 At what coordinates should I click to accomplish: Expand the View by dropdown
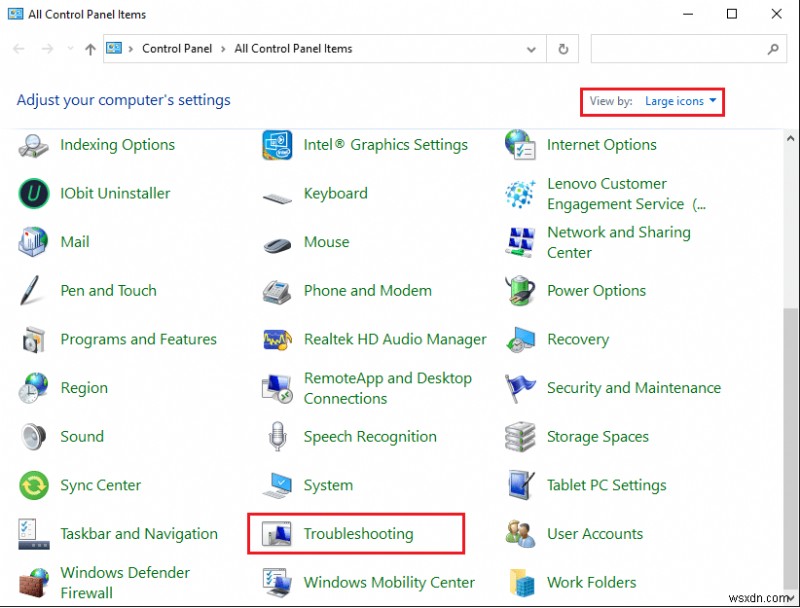pyautogui.click(x=679, y=101)
